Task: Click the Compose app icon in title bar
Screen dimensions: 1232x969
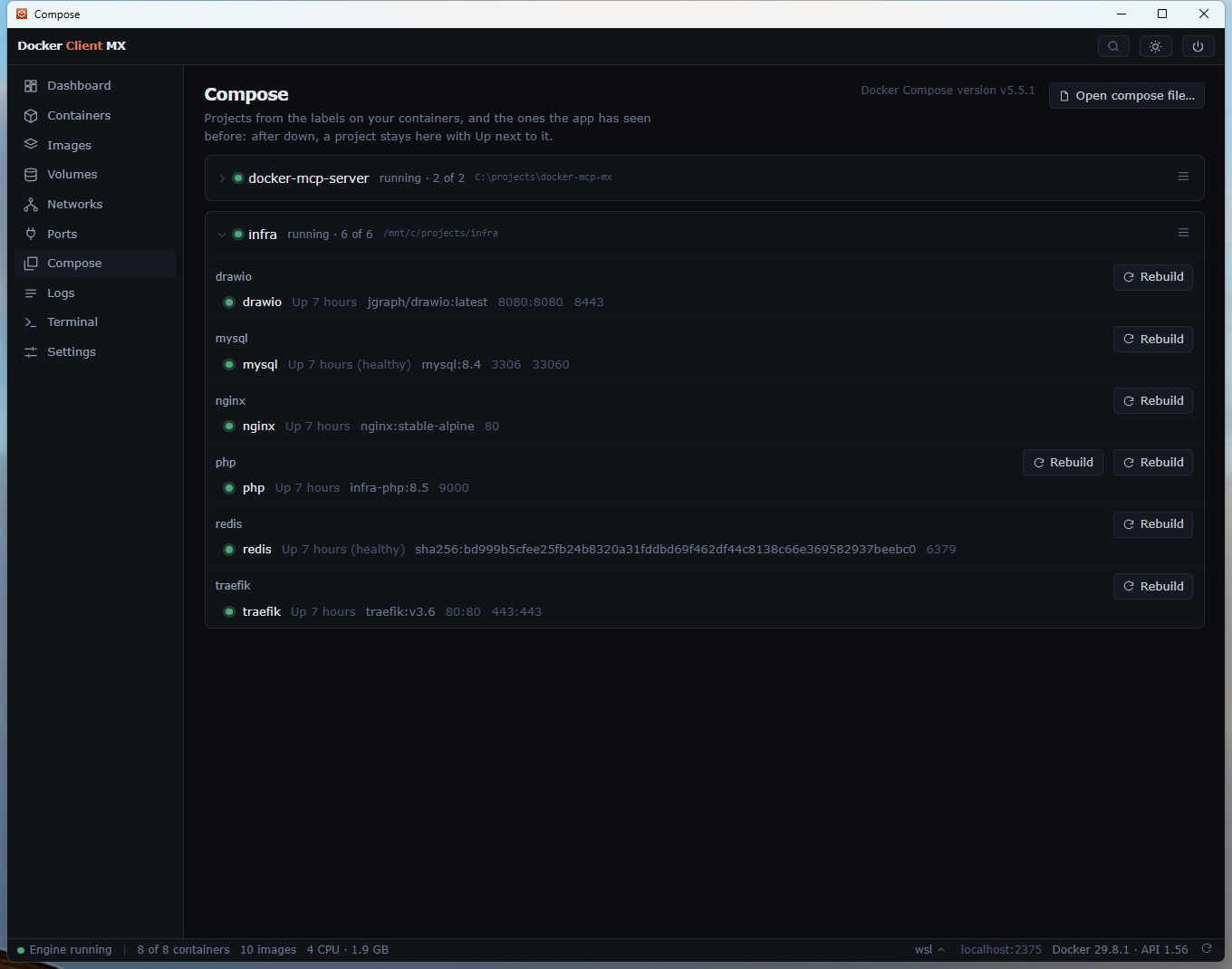Action: 22,14
